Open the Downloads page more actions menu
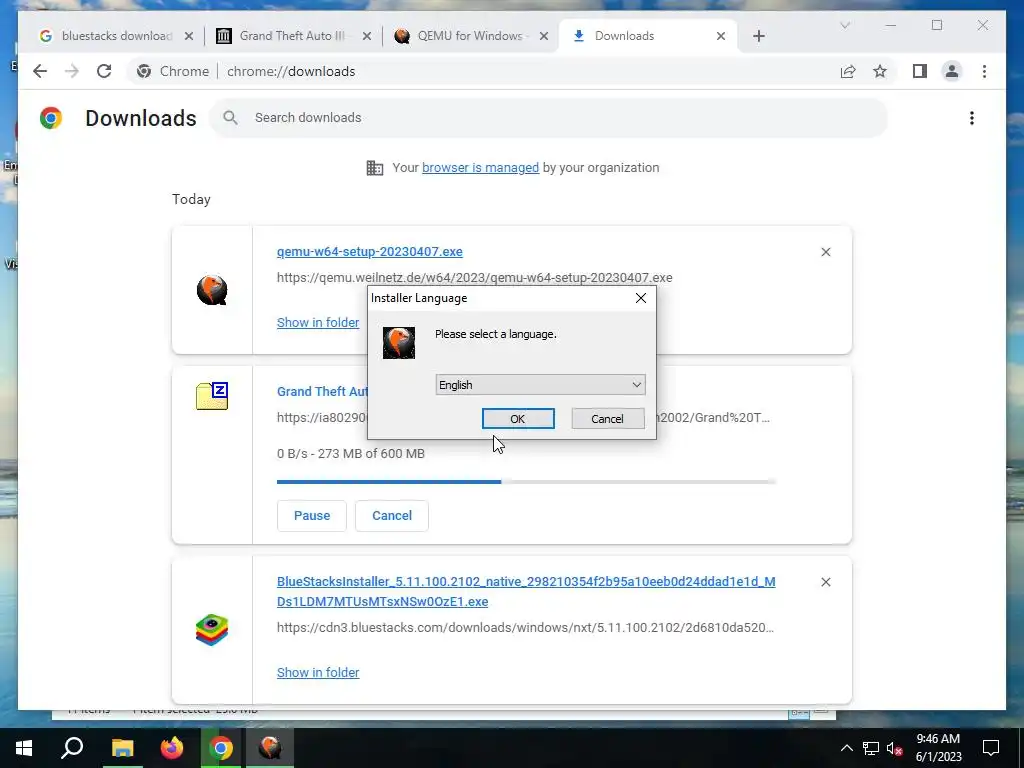Viewport: 1024px width, 768px height. (972, 118)
